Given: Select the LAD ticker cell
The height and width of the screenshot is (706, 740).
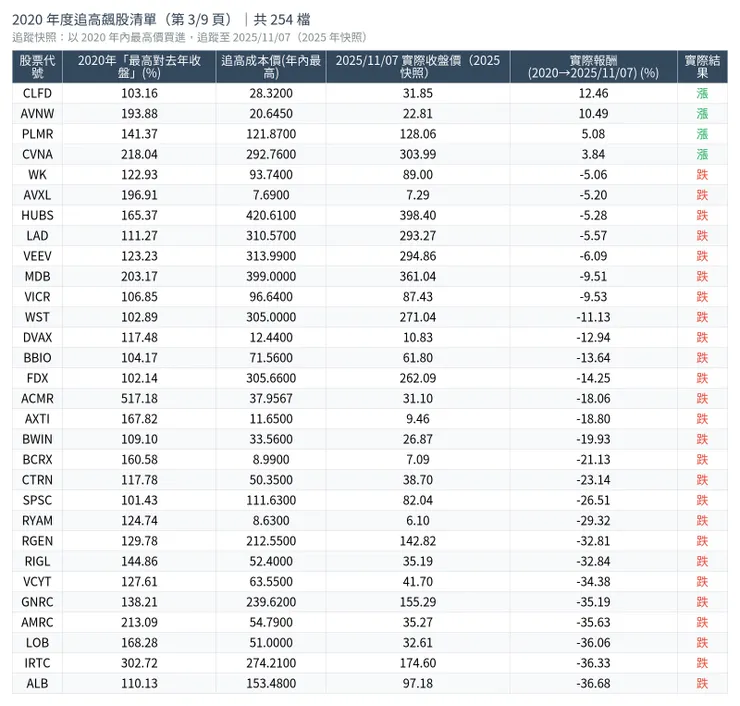Looking at the screenshot, I should [x=37, y=235].
